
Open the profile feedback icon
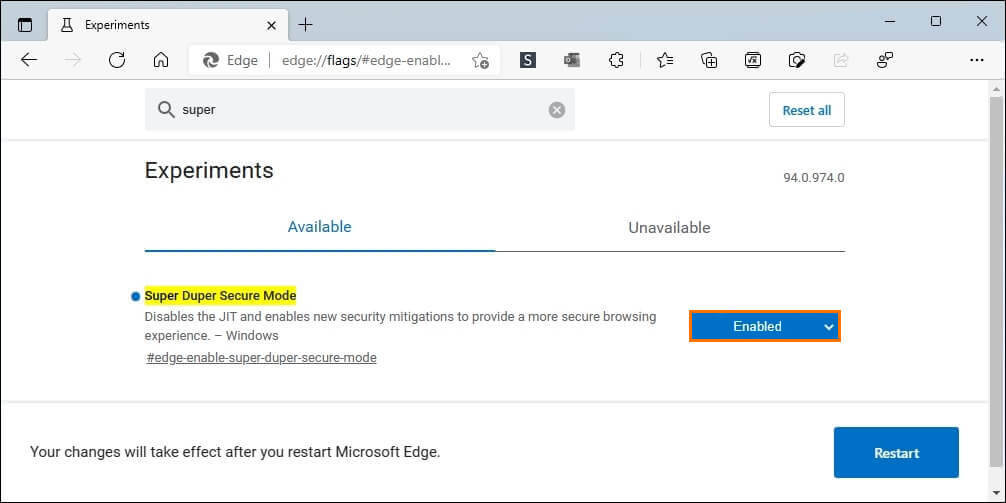pyautogui.click(x=885, y=60)
